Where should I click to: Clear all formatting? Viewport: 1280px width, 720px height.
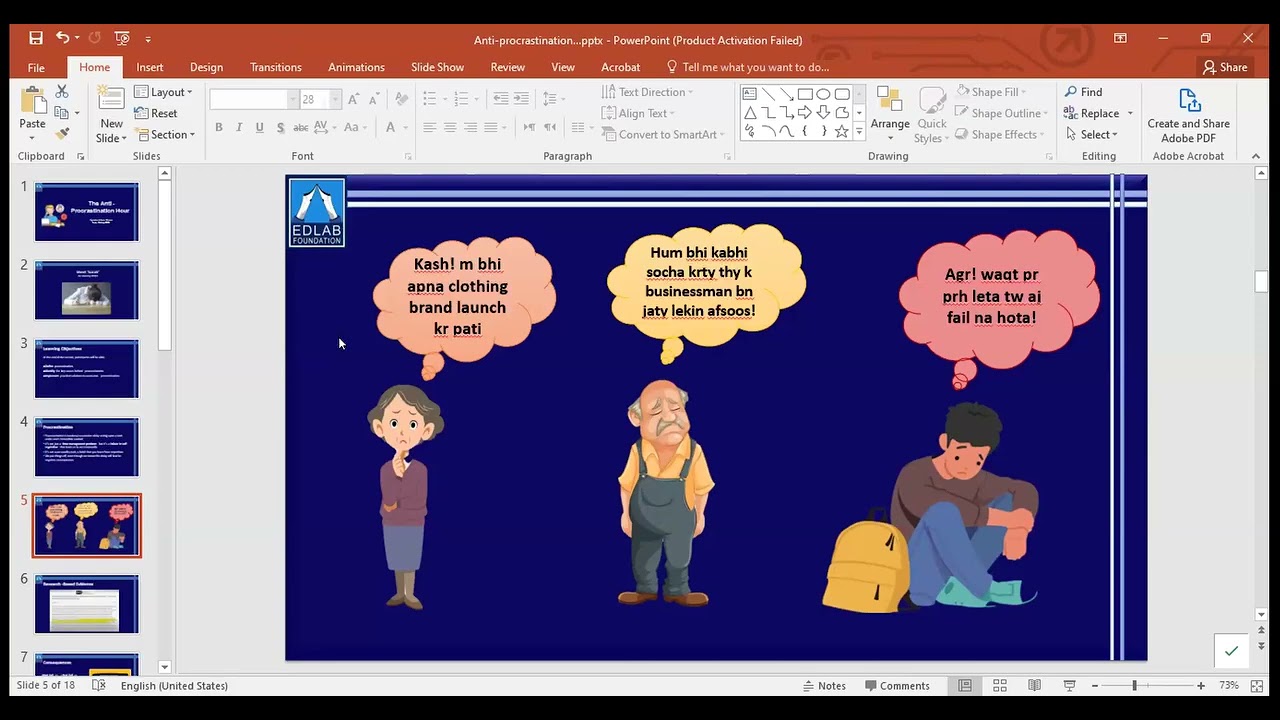click(x=401, y=99)
